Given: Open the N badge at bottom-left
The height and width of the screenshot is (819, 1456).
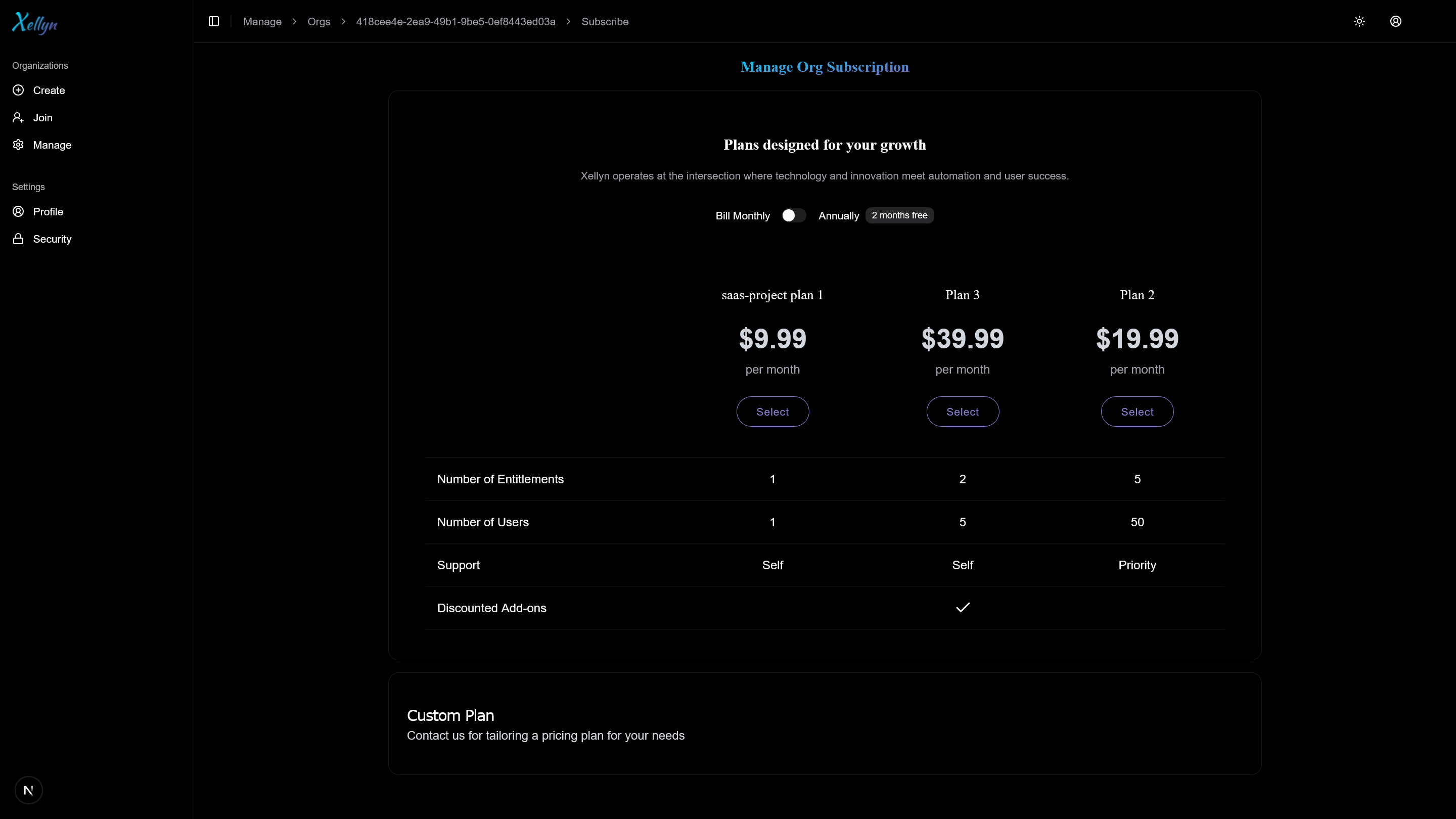Looking at the screenshot, I should [x=28, y=790].
